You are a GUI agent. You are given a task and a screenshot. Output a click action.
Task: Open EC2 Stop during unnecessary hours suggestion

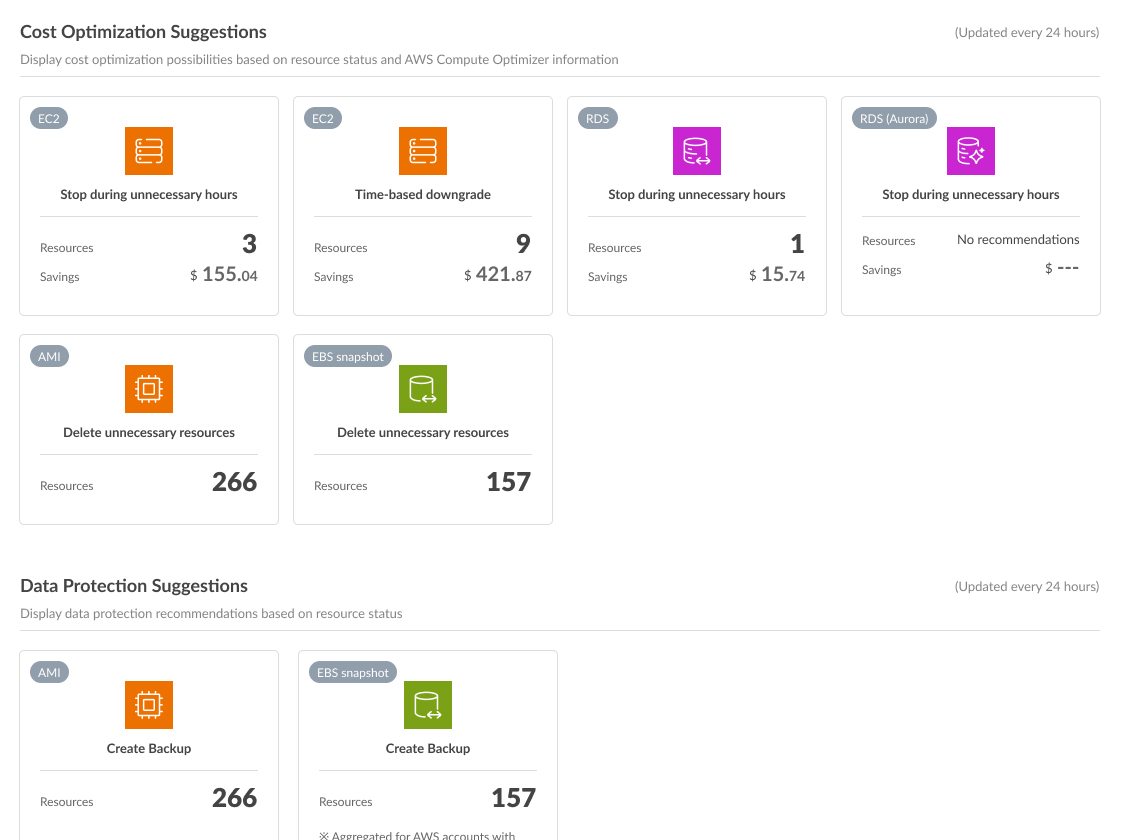coord(149,195)
